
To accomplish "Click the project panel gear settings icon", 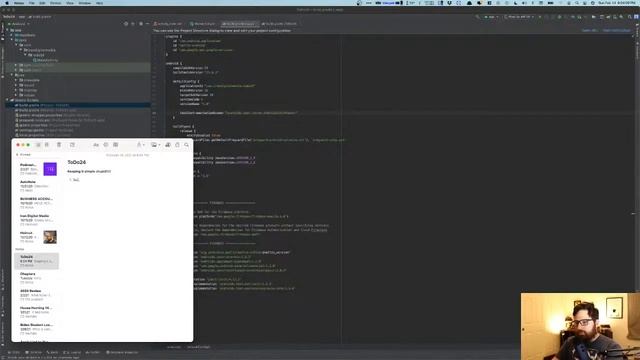I will 141,24.
